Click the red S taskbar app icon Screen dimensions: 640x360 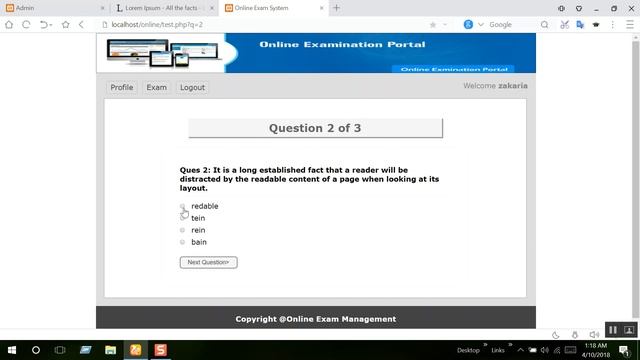(x=160, y=350)
